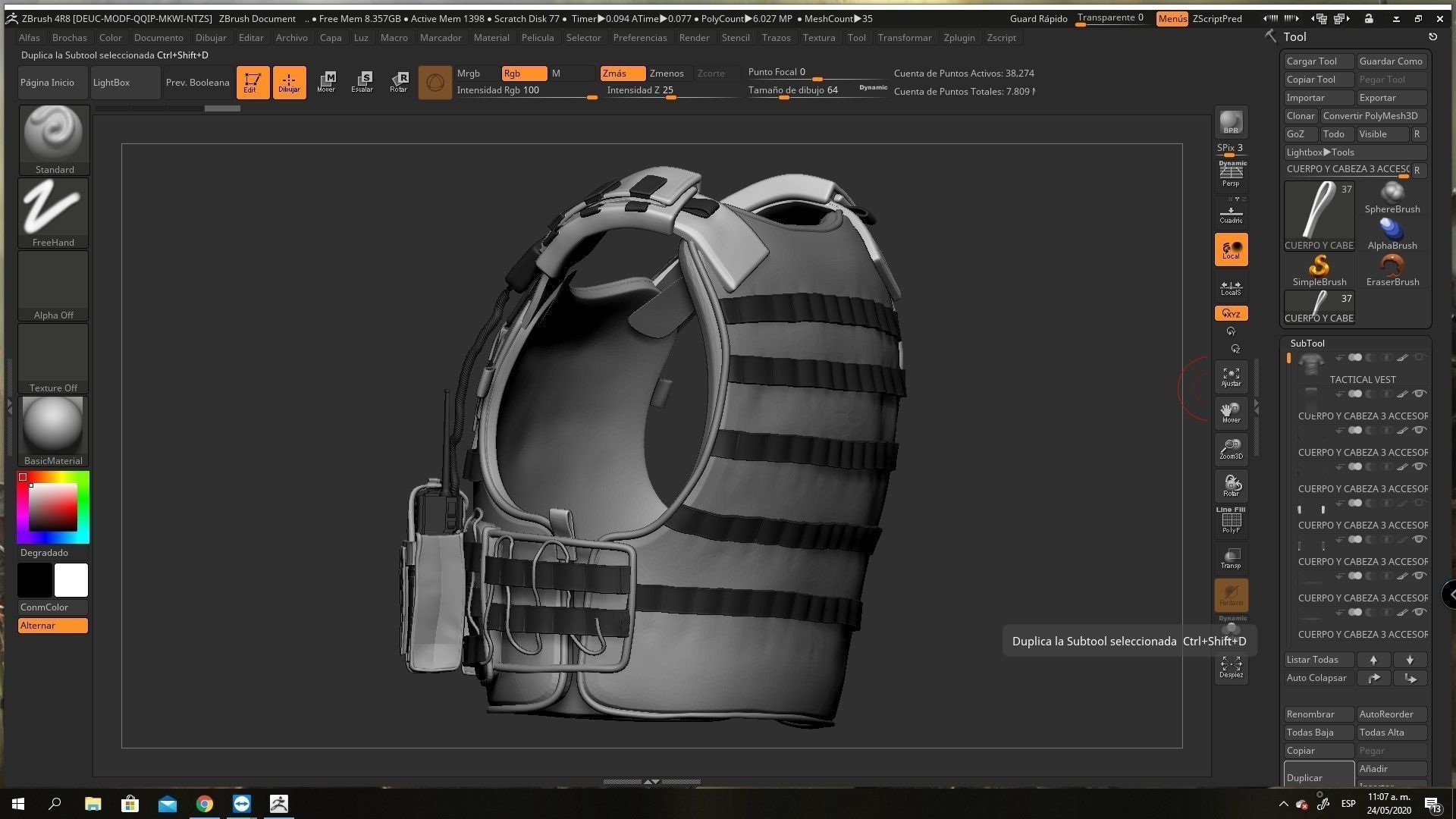Click the Despiez exploded view icon

(1231, 667)
